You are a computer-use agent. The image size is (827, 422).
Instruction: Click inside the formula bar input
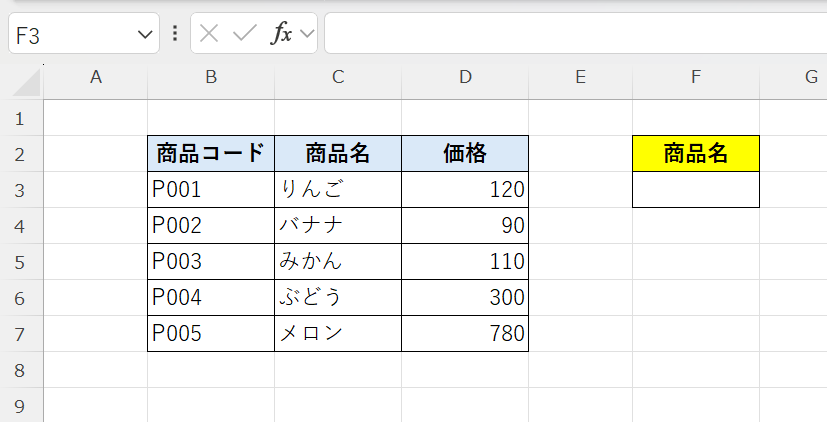point(570,33)
